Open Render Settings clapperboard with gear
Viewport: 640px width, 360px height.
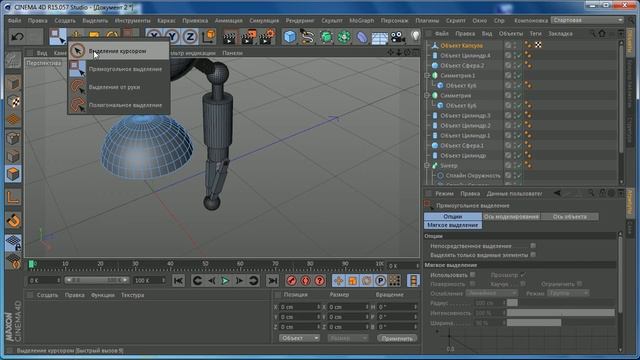(x=267, y=37)
